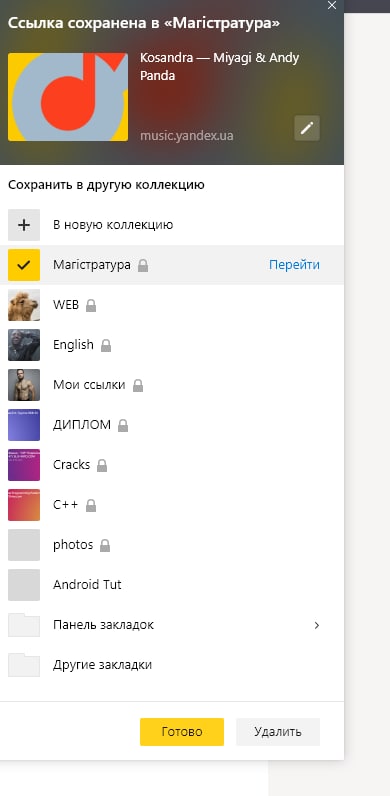The image size is (390, 796).
Task: Select the Cracks collection thumbnail
Action: pyautogui.click(x=24, y=465)
